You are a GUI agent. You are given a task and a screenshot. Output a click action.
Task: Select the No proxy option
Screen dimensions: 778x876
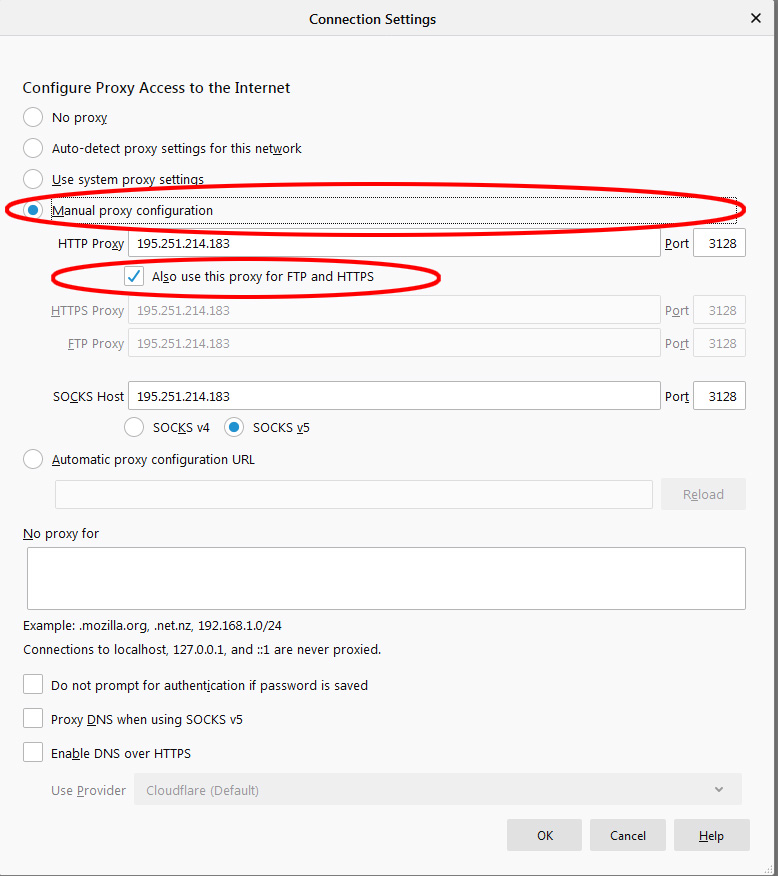[33, 117]
